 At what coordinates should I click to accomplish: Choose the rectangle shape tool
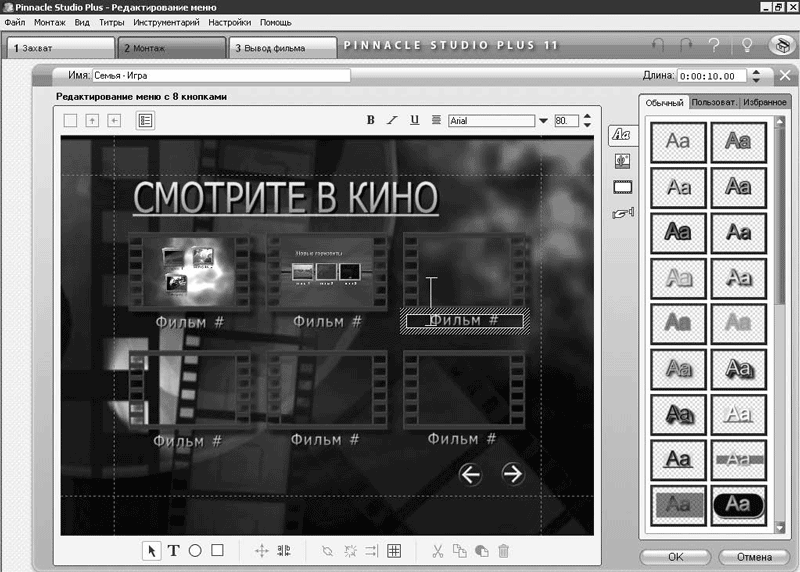tap(217, 550)
